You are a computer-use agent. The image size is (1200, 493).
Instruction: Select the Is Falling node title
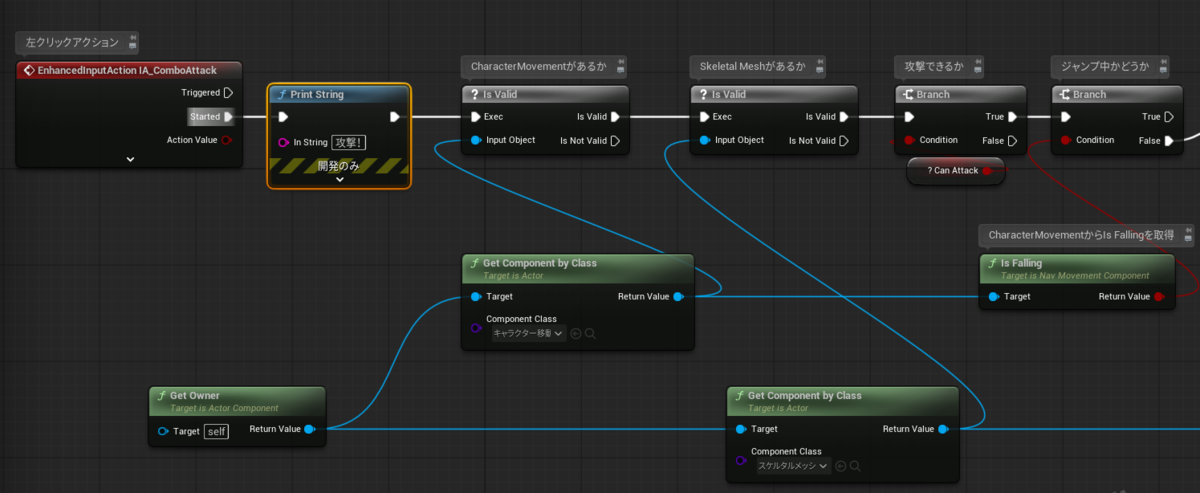[x=1022, y=263]
